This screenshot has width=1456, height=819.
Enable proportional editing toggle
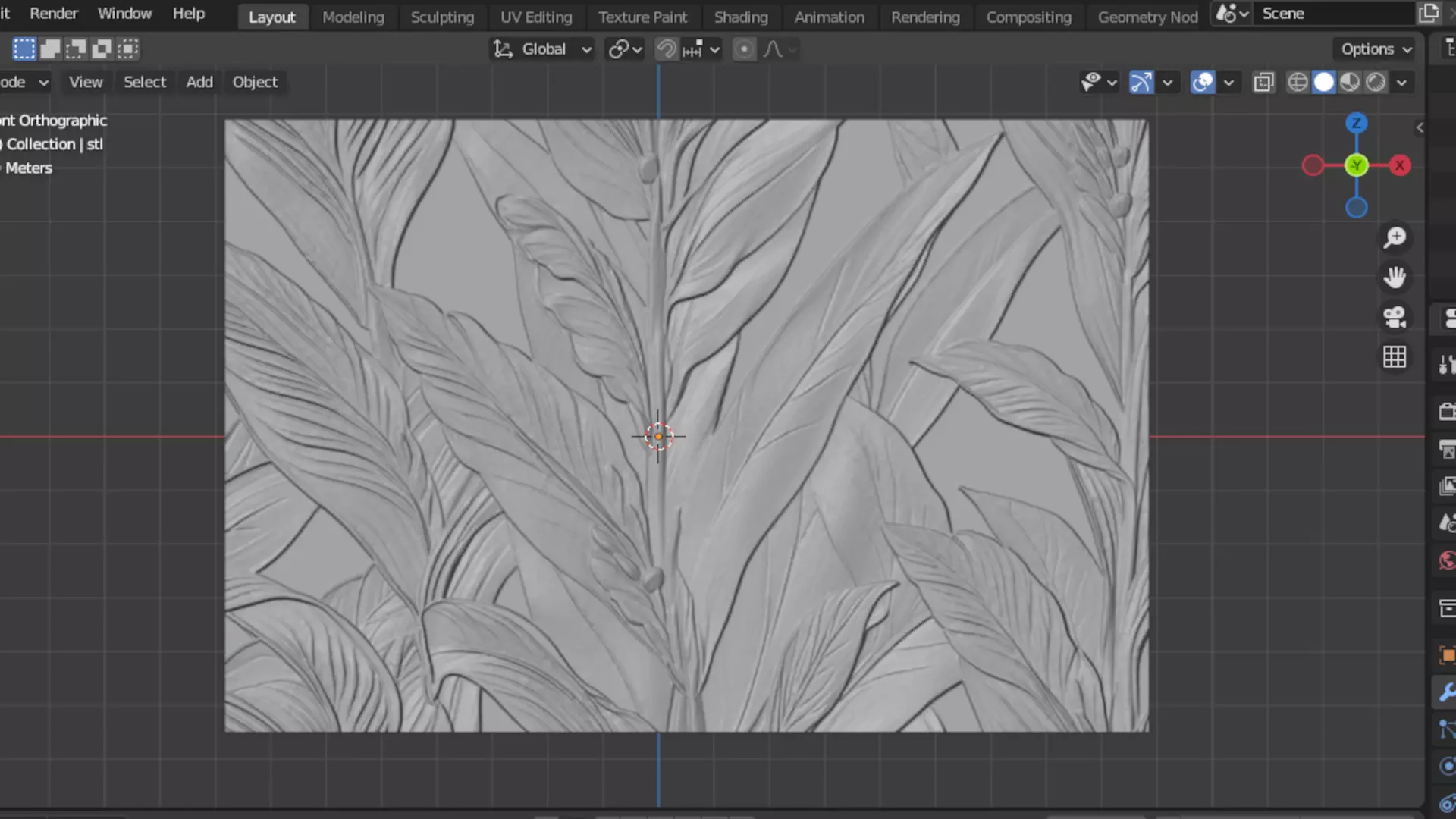744,49
